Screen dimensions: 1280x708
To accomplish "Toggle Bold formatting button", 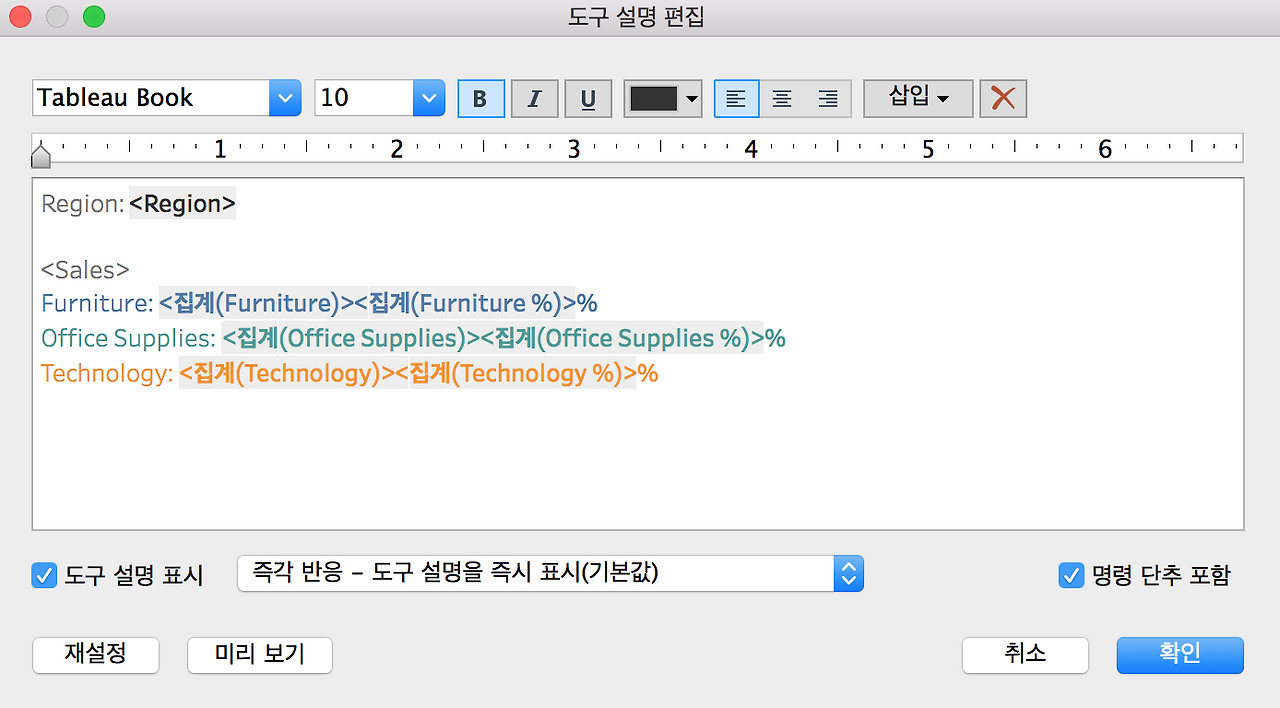I will 481,98.
